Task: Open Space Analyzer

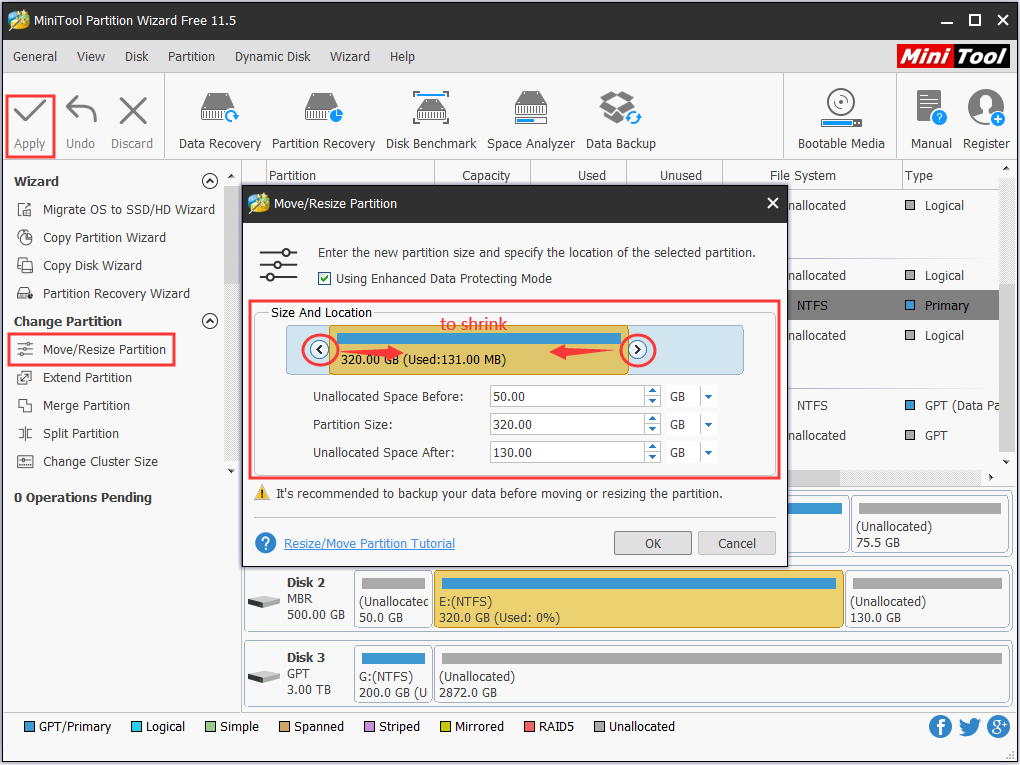Action: point(531,121)
